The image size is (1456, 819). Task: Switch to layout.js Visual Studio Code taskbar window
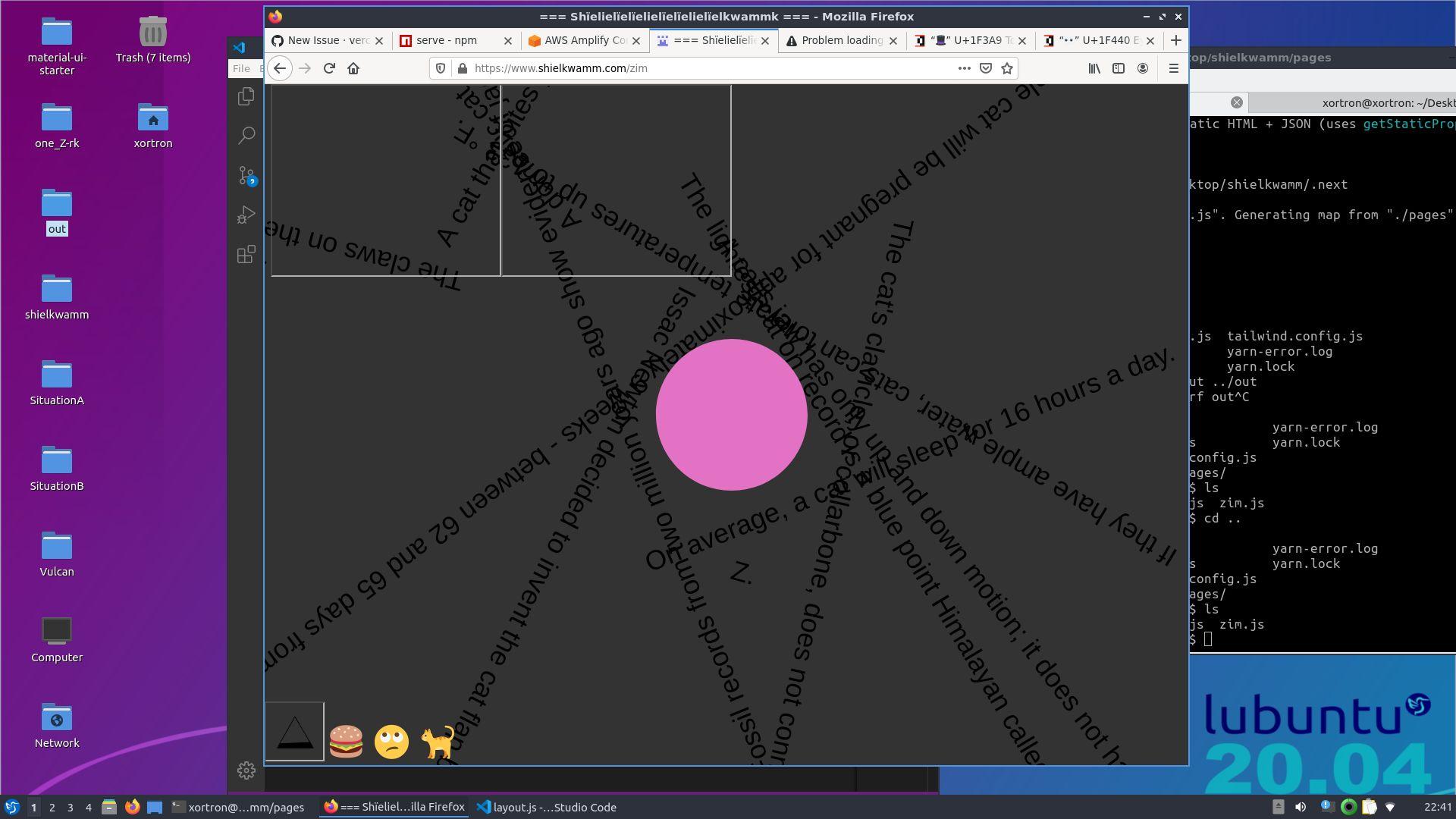coord(547,807)
